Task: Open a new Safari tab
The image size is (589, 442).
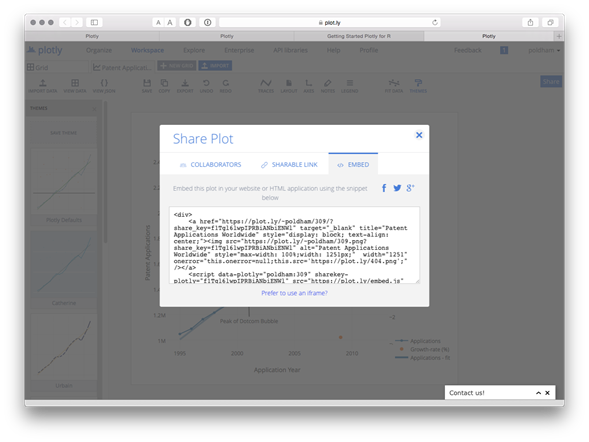Action: click(559, 36)
